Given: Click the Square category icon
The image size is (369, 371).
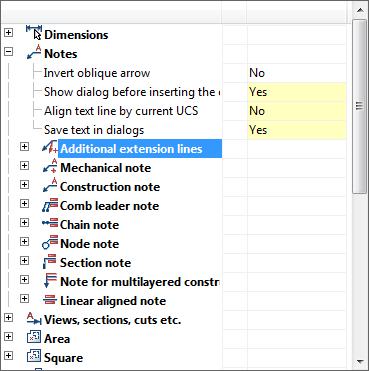Looking at the screenshot, I should tap(34, 356).
